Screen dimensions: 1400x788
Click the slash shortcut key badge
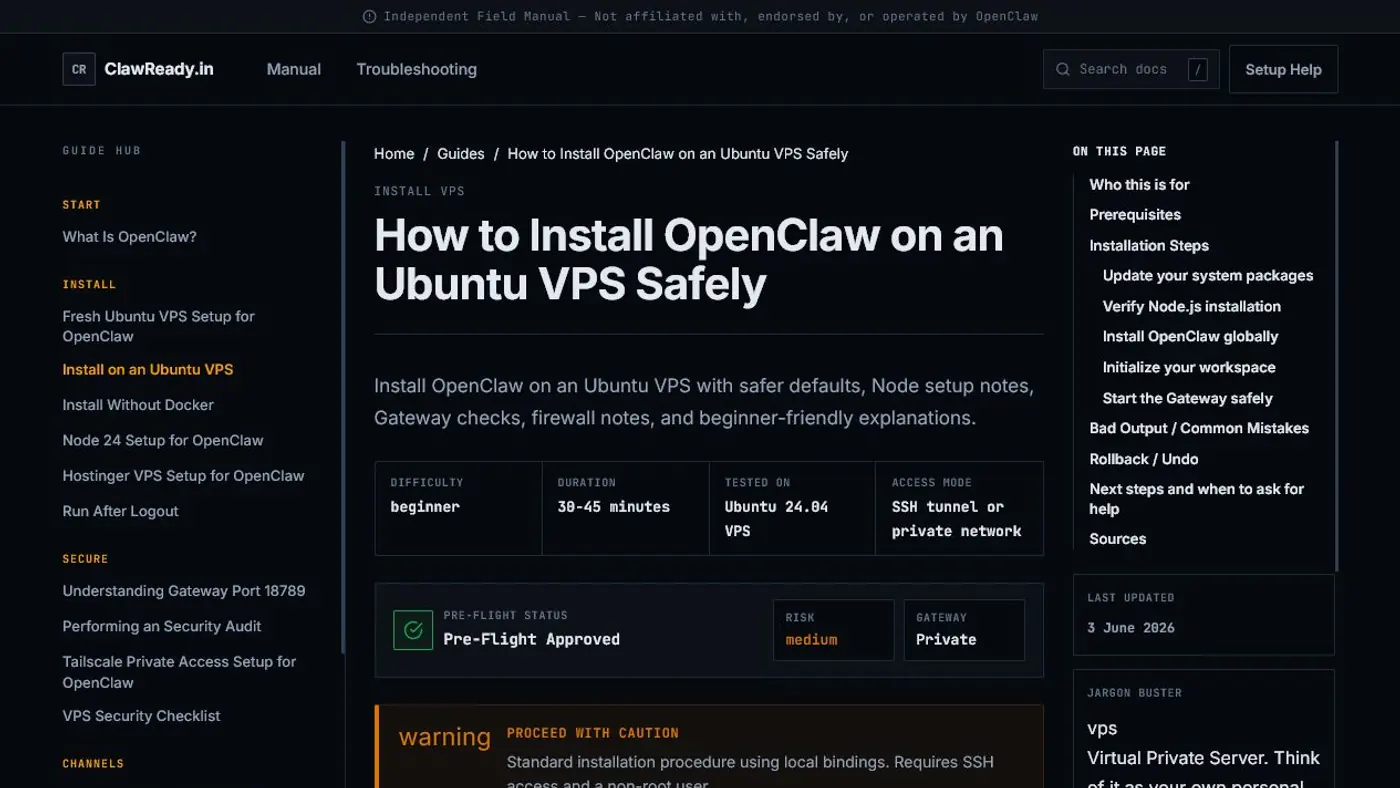coord(1197,69)
